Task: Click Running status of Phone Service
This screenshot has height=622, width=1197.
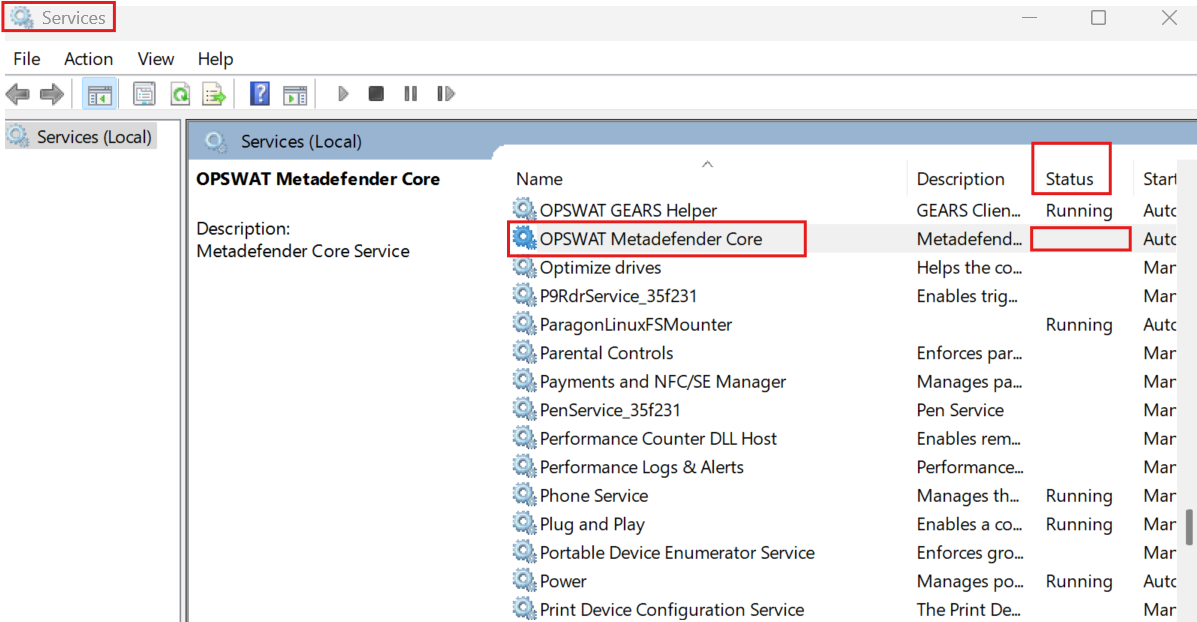Action: 1079,495
